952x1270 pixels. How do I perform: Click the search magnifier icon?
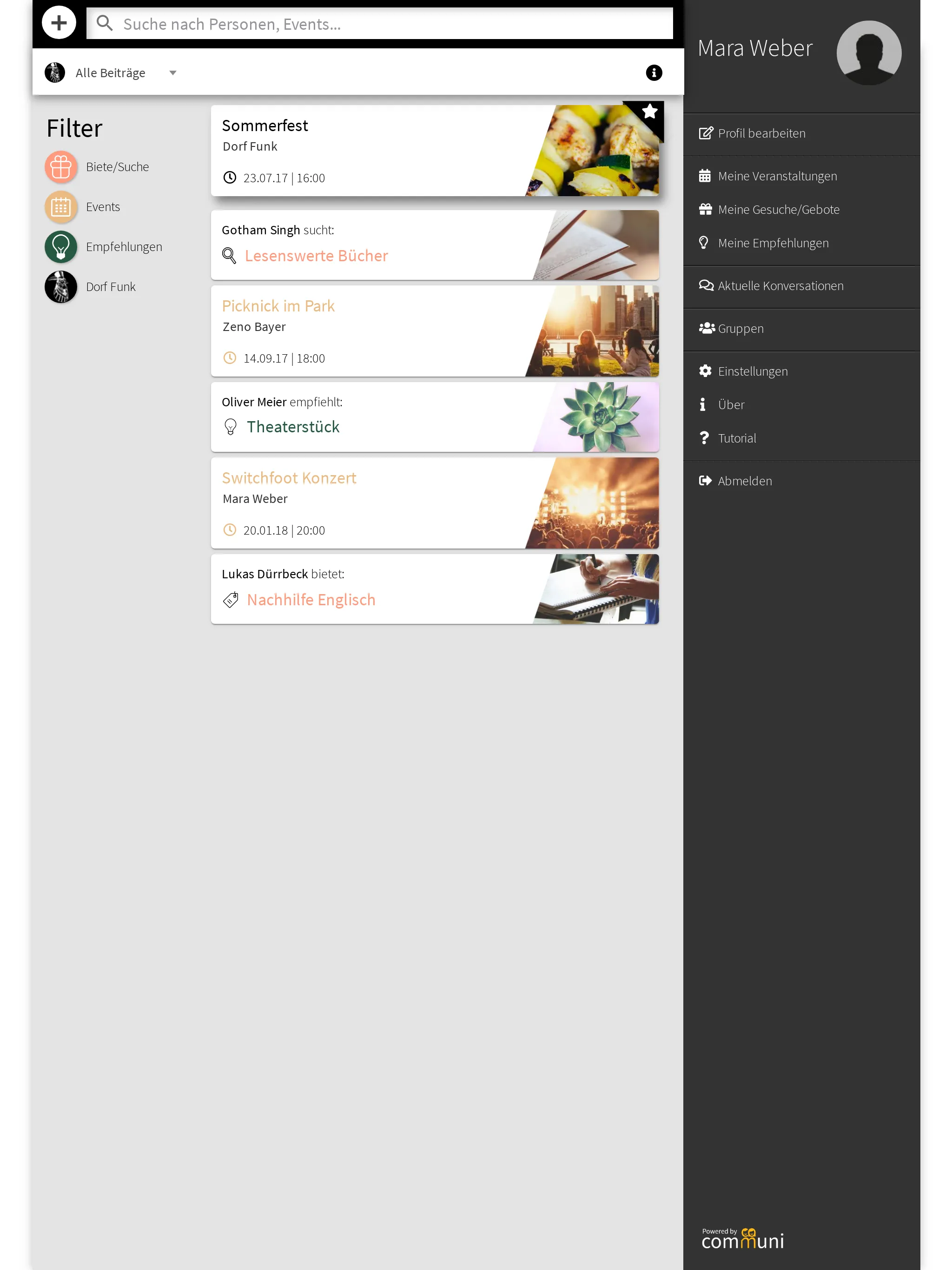(x=104, y=23)
